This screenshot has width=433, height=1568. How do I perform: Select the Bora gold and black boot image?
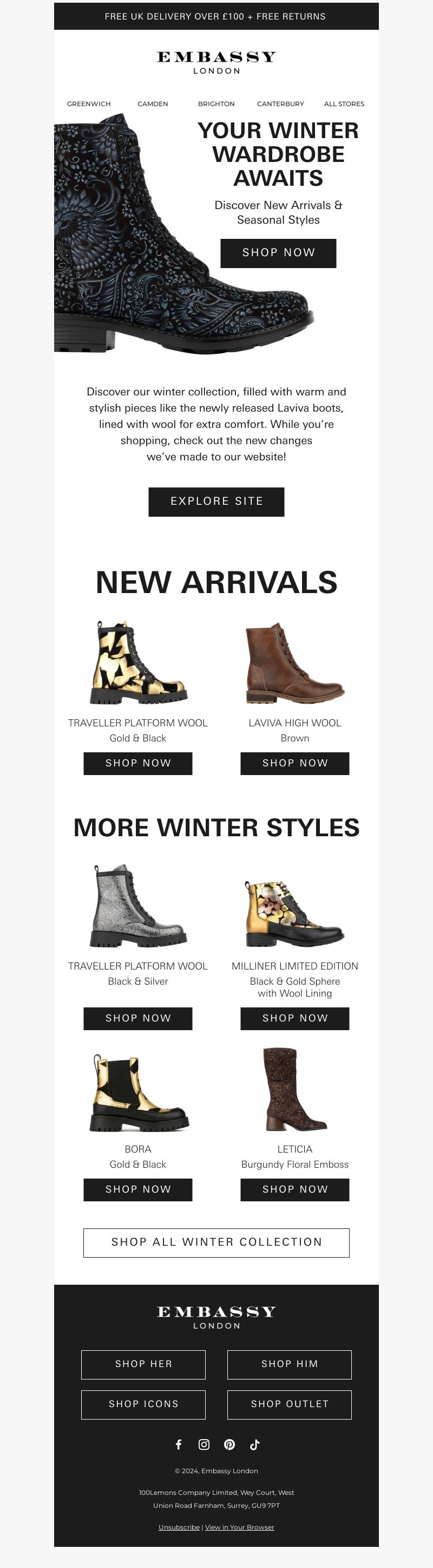[138, 1092]
